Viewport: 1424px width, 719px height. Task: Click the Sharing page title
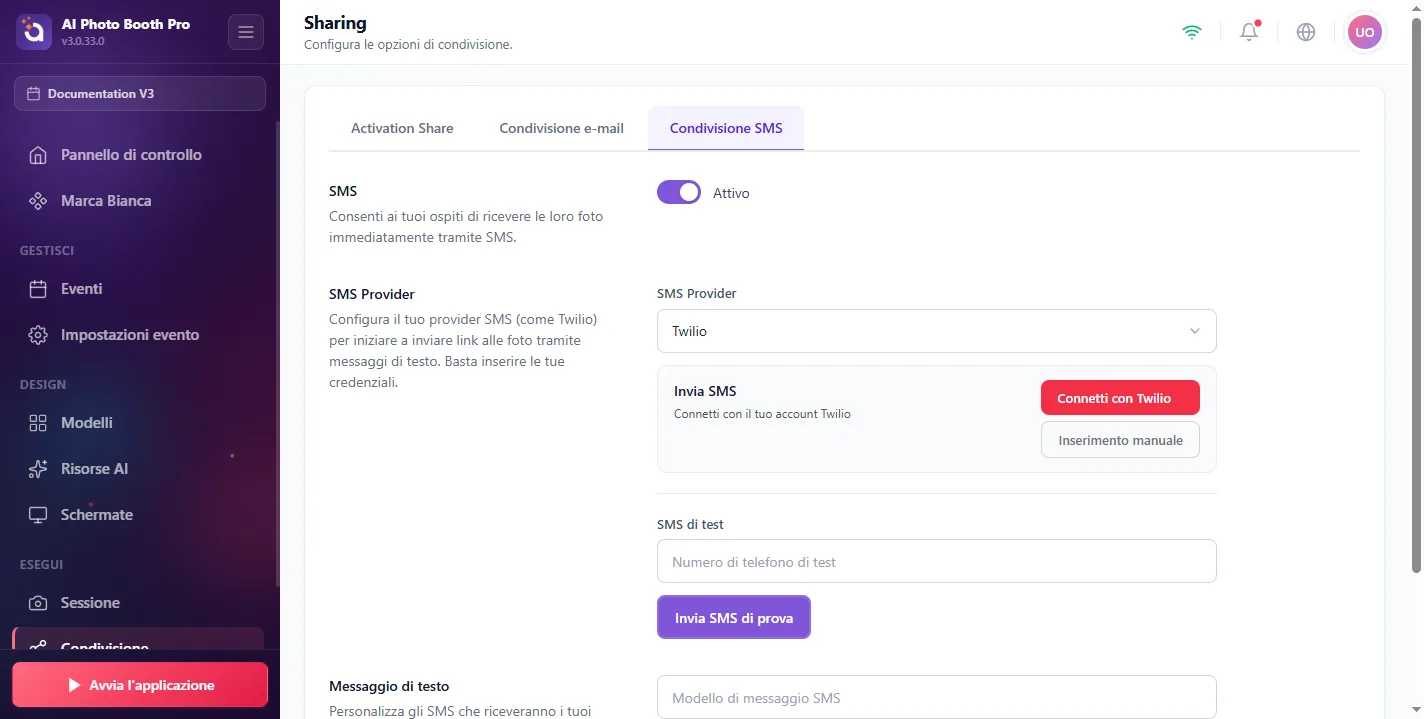[335, 22]
